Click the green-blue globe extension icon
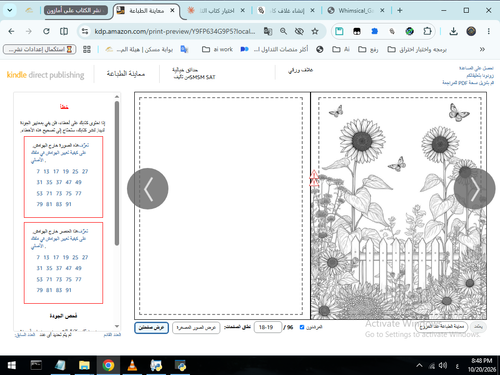500x375 pixels. pyautogui.click(x=410, y=31)
